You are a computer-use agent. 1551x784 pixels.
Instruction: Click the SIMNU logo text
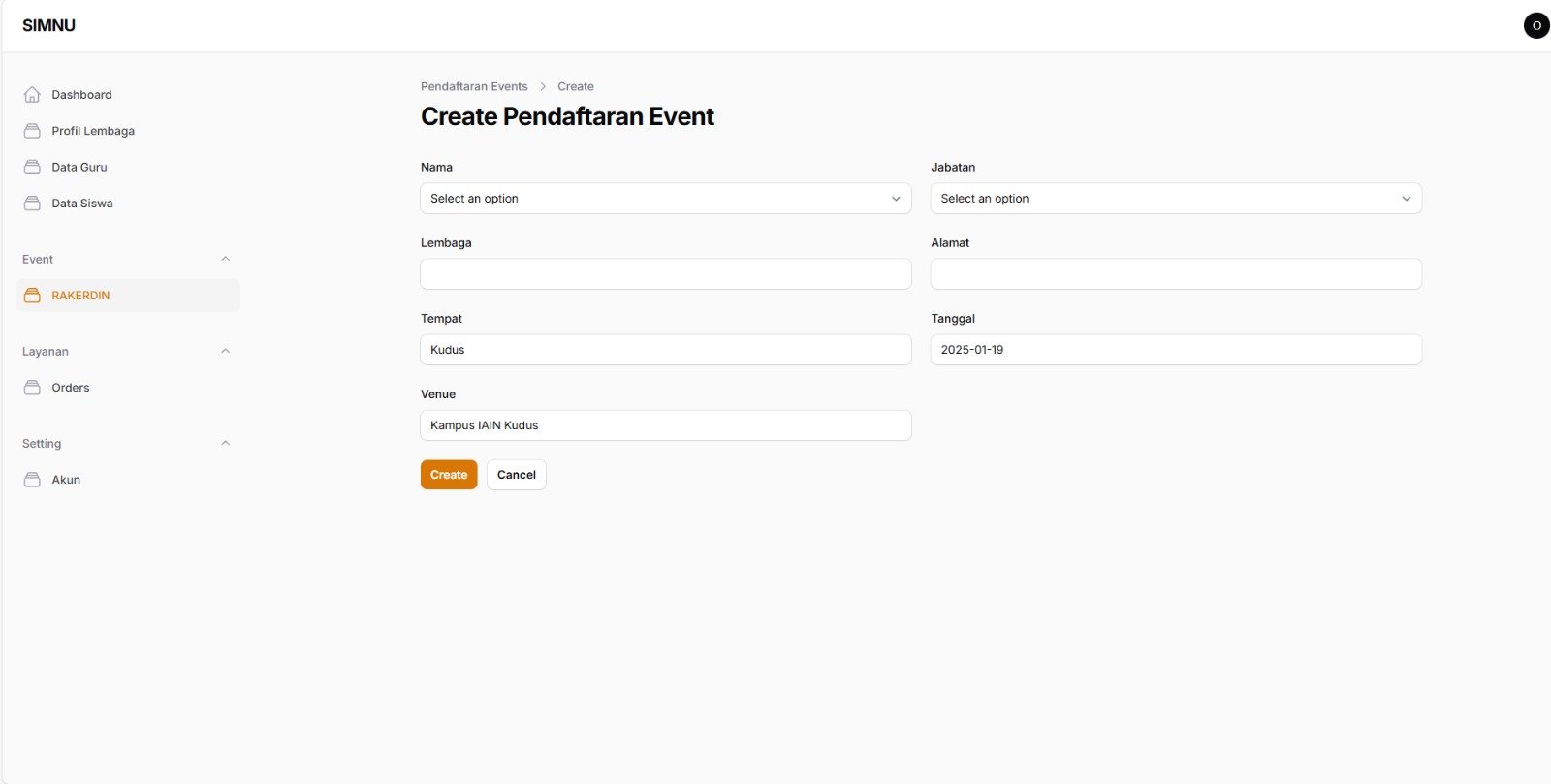[x=48, y=25]
